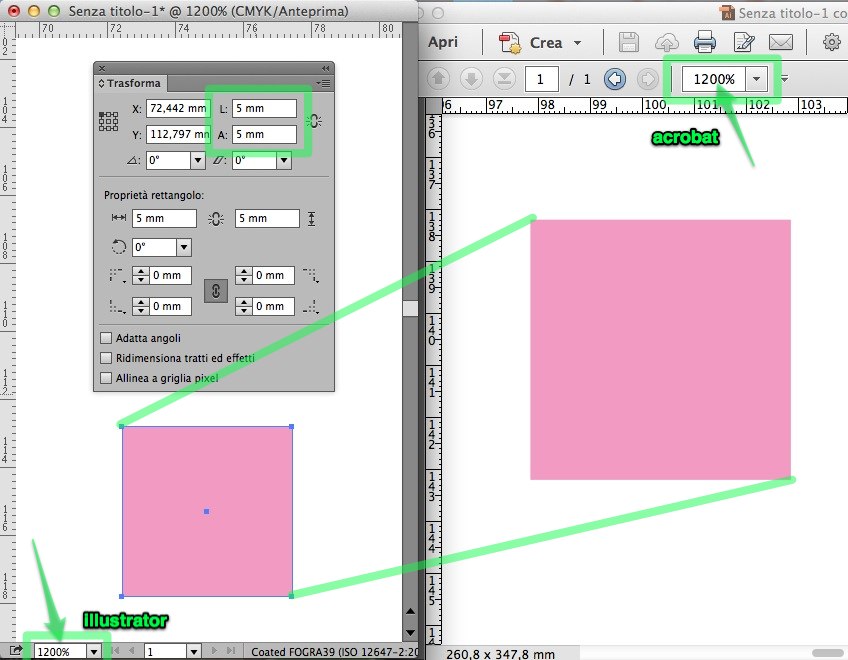
Task: Click Acrobat next view arrow
Action: 647,79
